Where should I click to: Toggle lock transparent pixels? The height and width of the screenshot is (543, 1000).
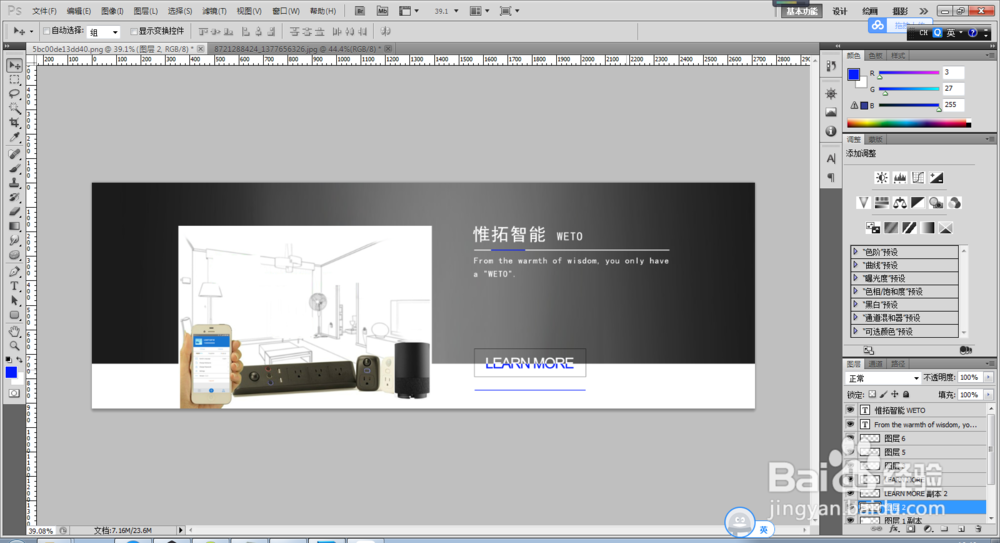(872, 394)
